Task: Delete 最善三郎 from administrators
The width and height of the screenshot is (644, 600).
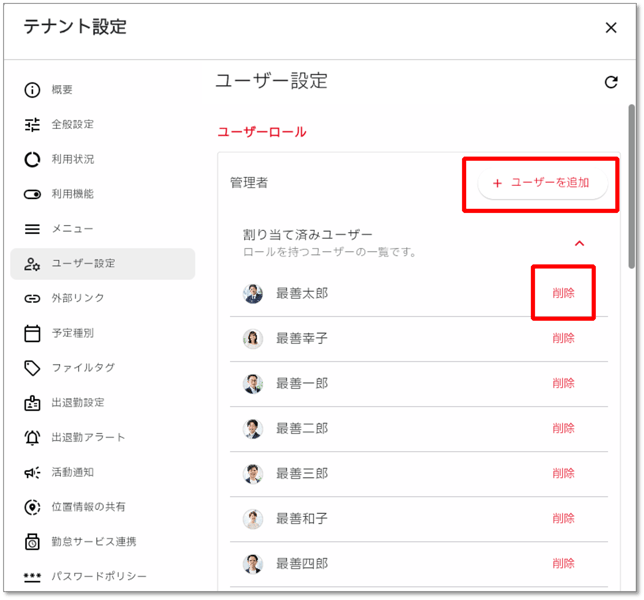Action: coord(563,474)
